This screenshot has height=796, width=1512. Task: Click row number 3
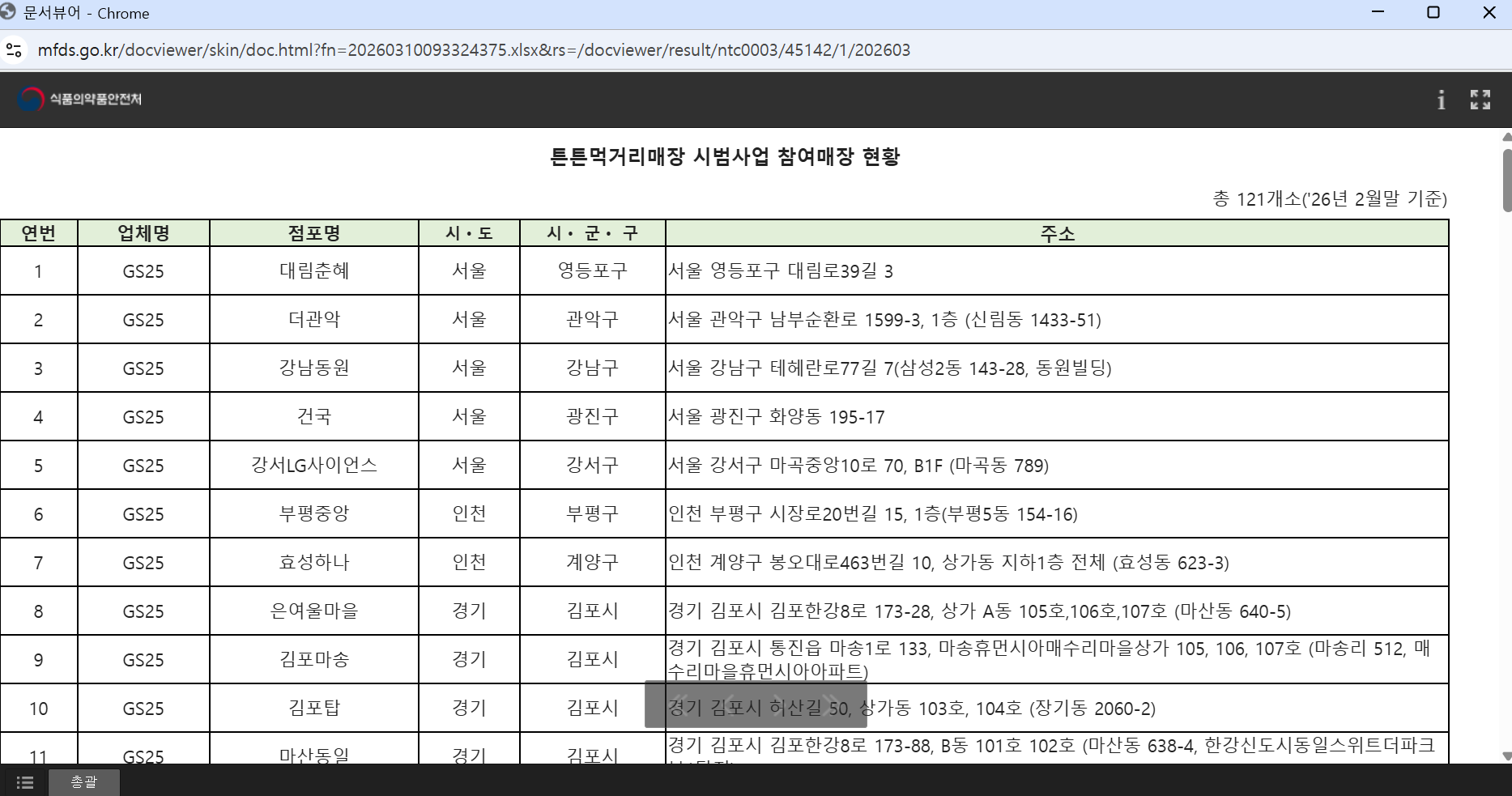(38, 368)
